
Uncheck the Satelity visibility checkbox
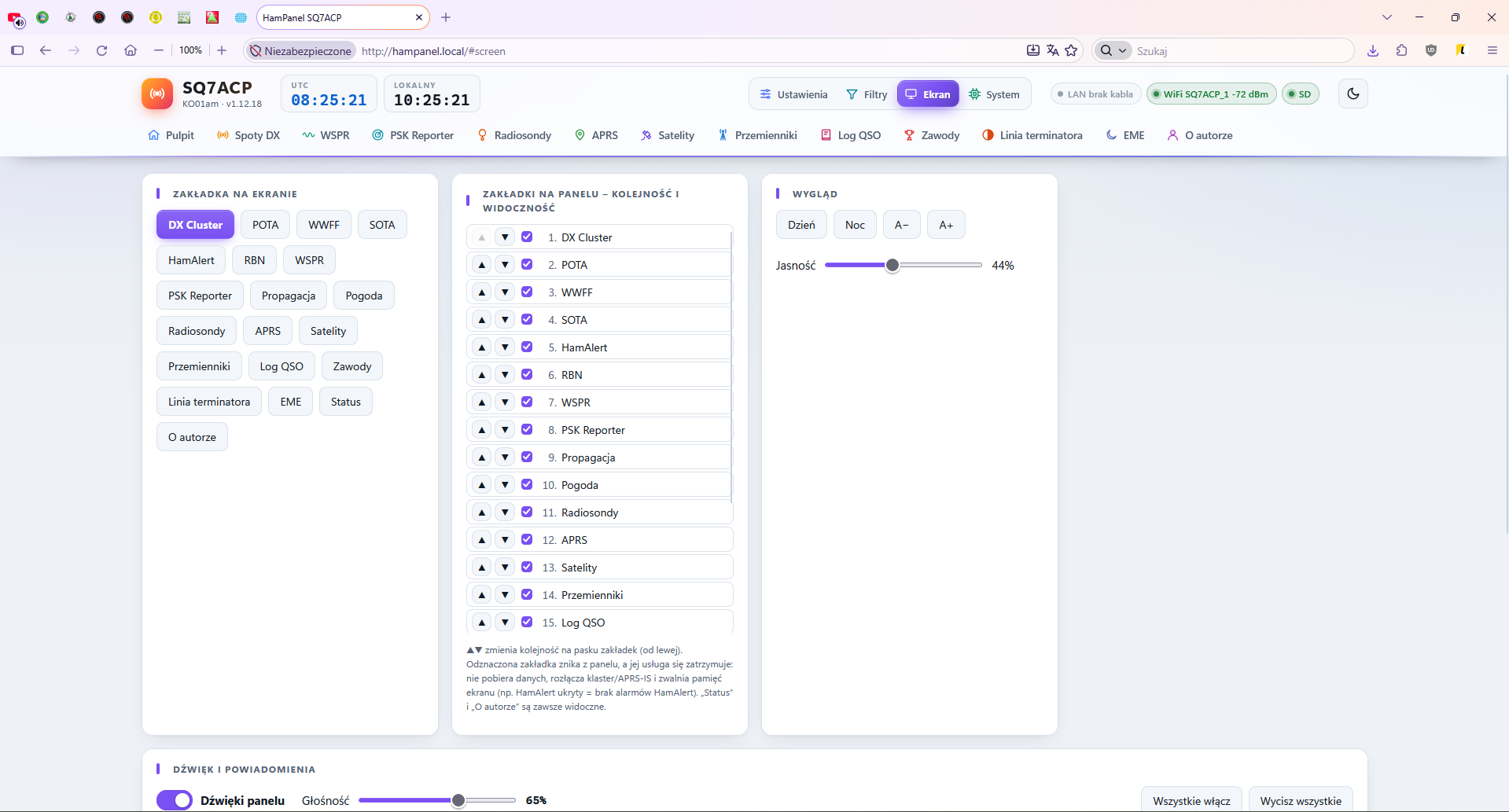[527, 567]
